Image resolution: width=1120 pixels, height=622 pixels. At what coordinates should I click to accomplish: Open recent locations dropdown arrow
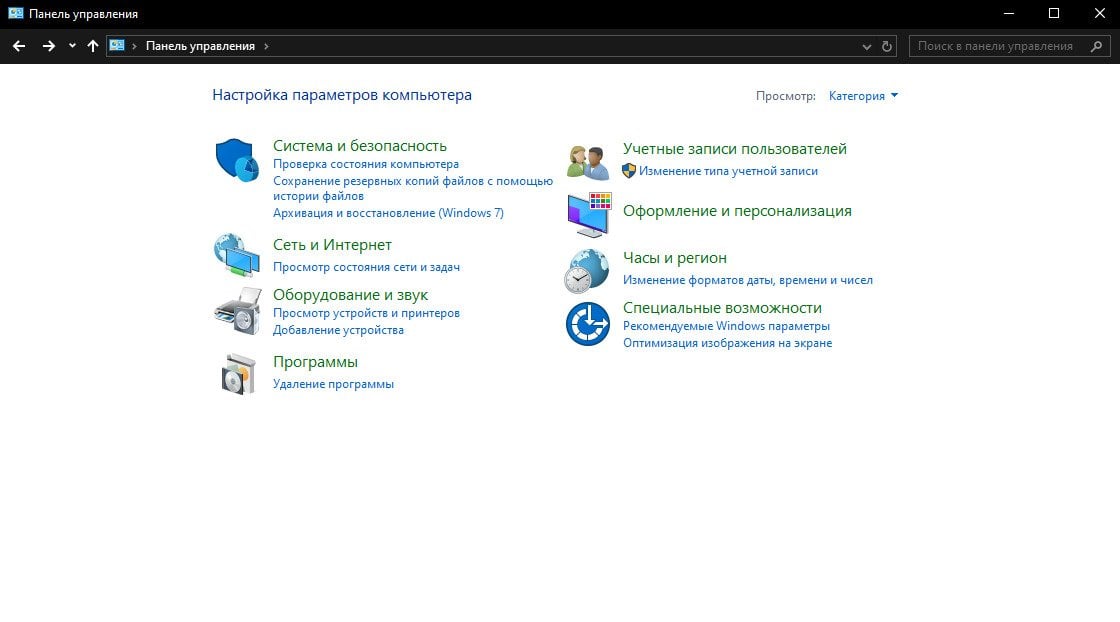pyautogui.click(x=72, y=46)
